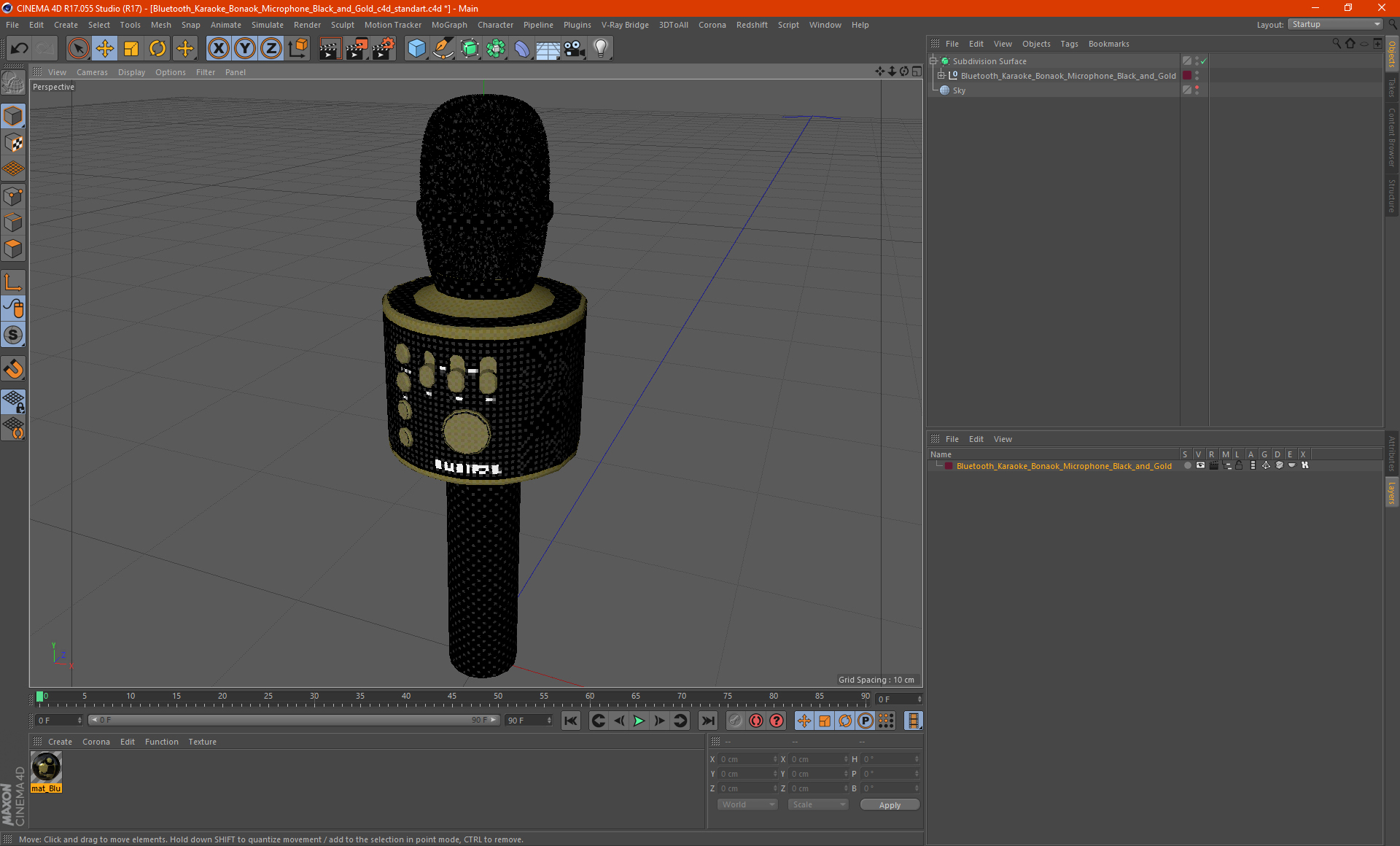Click the Coordinate System icon
This screenshot has height=846, width=1400.
click(297, 48)
